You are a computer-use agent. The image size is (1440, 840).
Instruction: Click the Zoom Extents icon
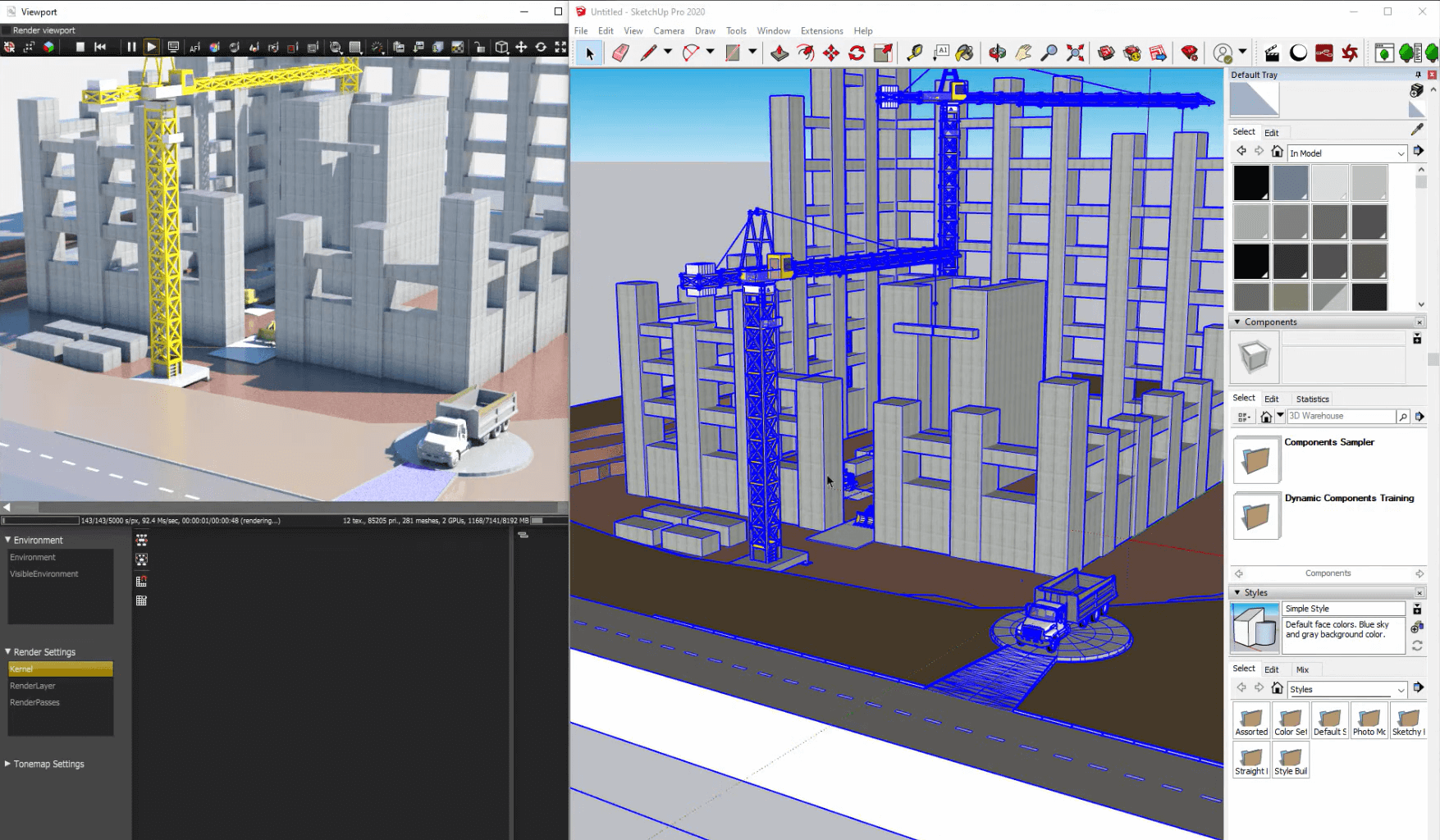[x=1075, y=53]
